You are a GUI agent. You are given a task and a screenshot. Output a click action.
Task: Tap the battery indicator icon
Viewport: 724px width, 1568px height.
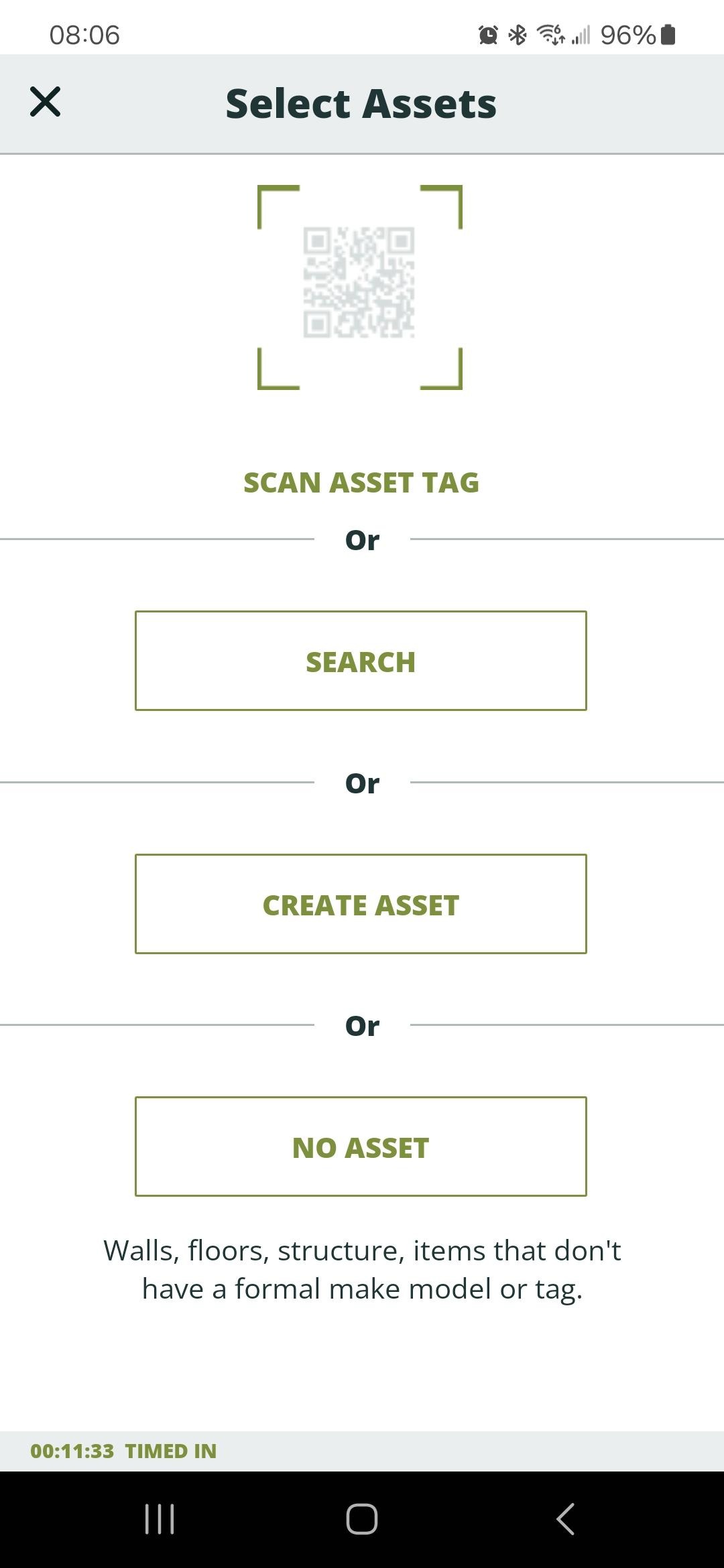pos(668,35)
